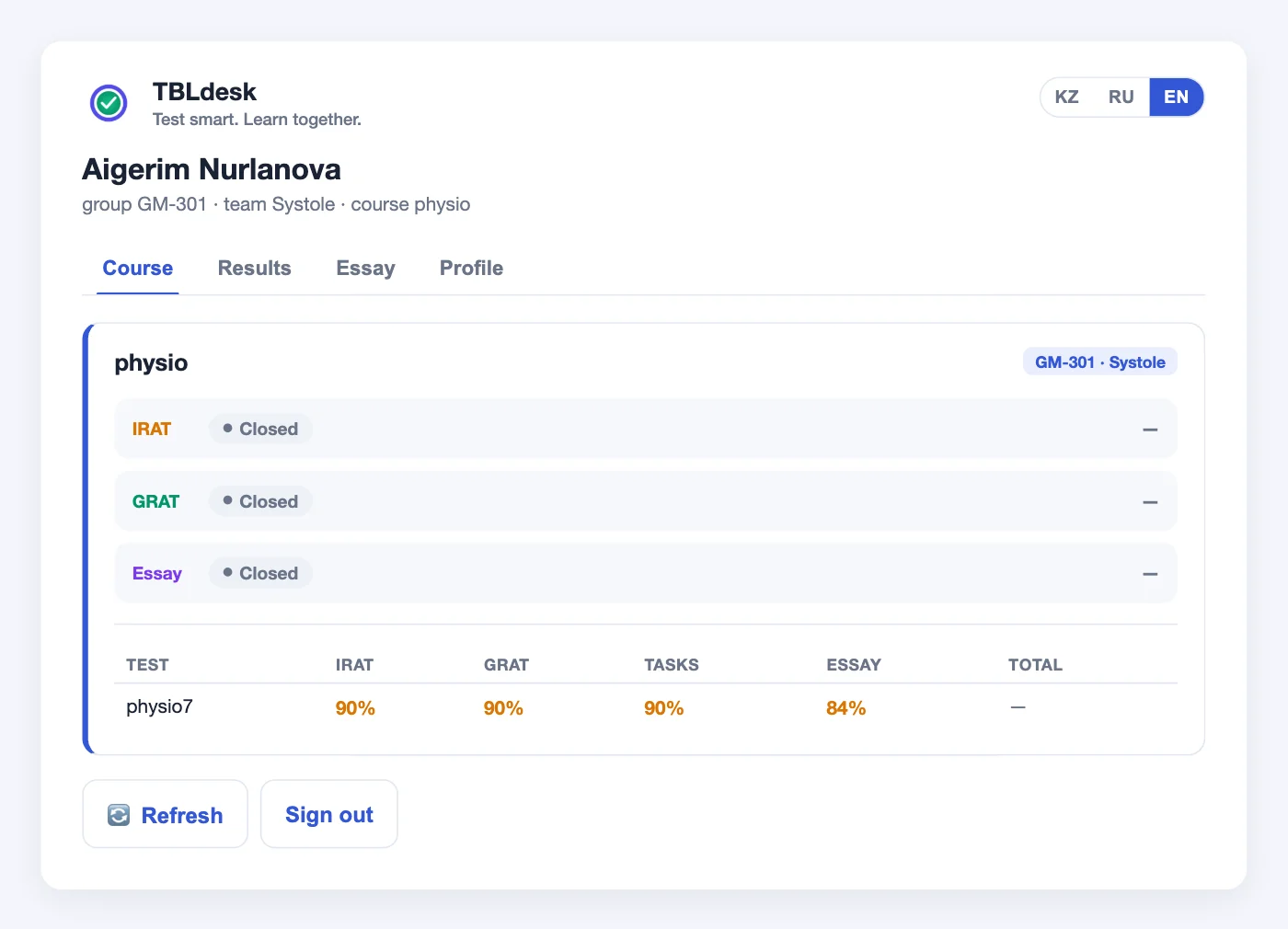Click the refresh arrows icon
The height and width of the screenshot is (929, 1288).
point(119,815)
